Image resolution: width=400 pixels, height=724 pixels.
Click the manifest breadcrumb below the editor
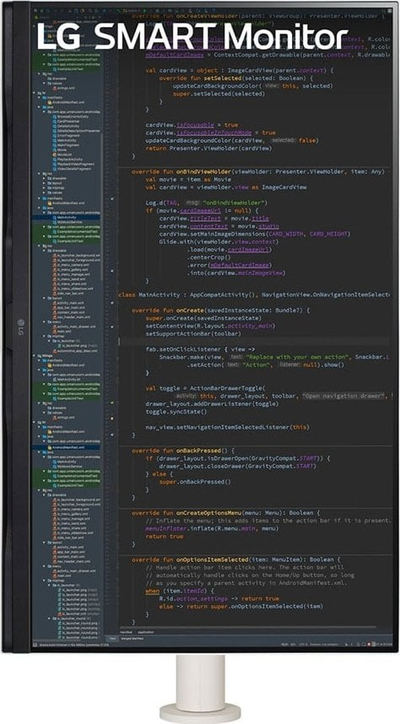126,632
